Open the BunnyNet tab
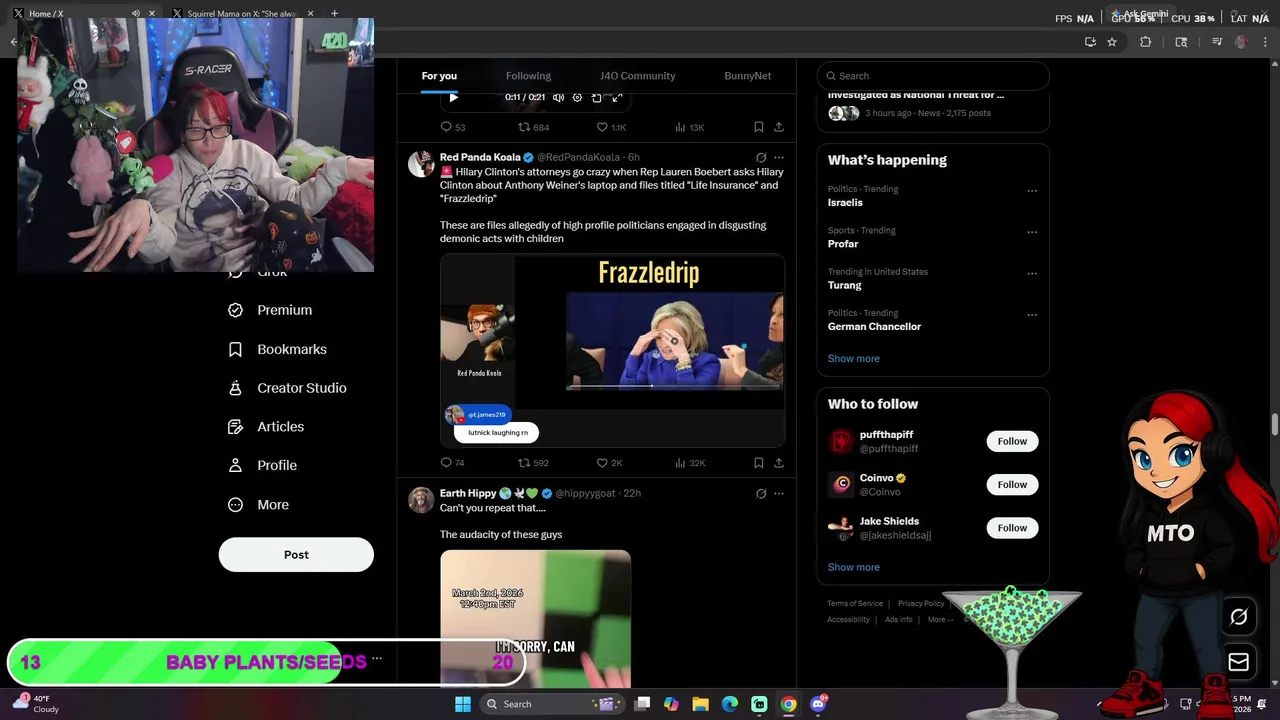Image resolution: width=1280 pixels, height=720 pixels. pyautogui.click(x=747, y=76)
